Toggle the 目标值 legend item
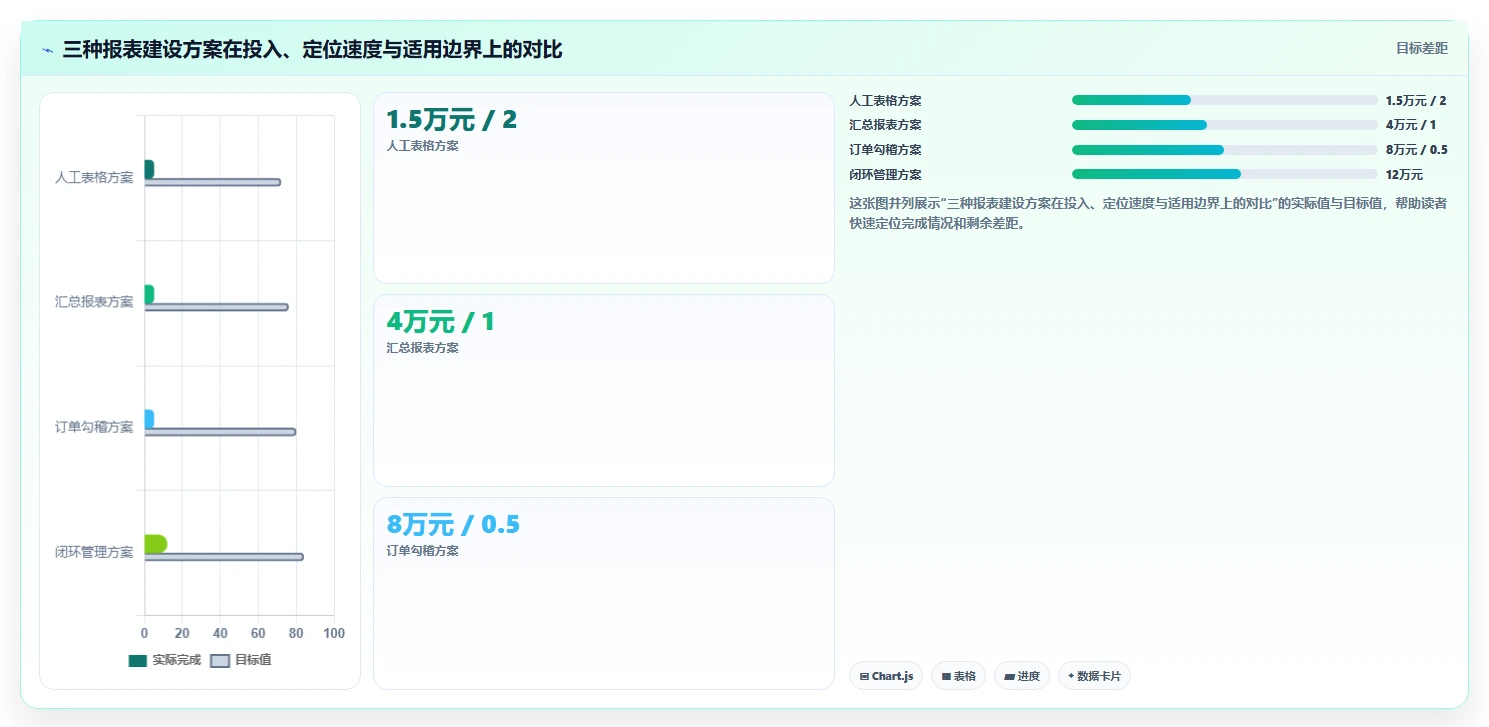 point(241,660)
